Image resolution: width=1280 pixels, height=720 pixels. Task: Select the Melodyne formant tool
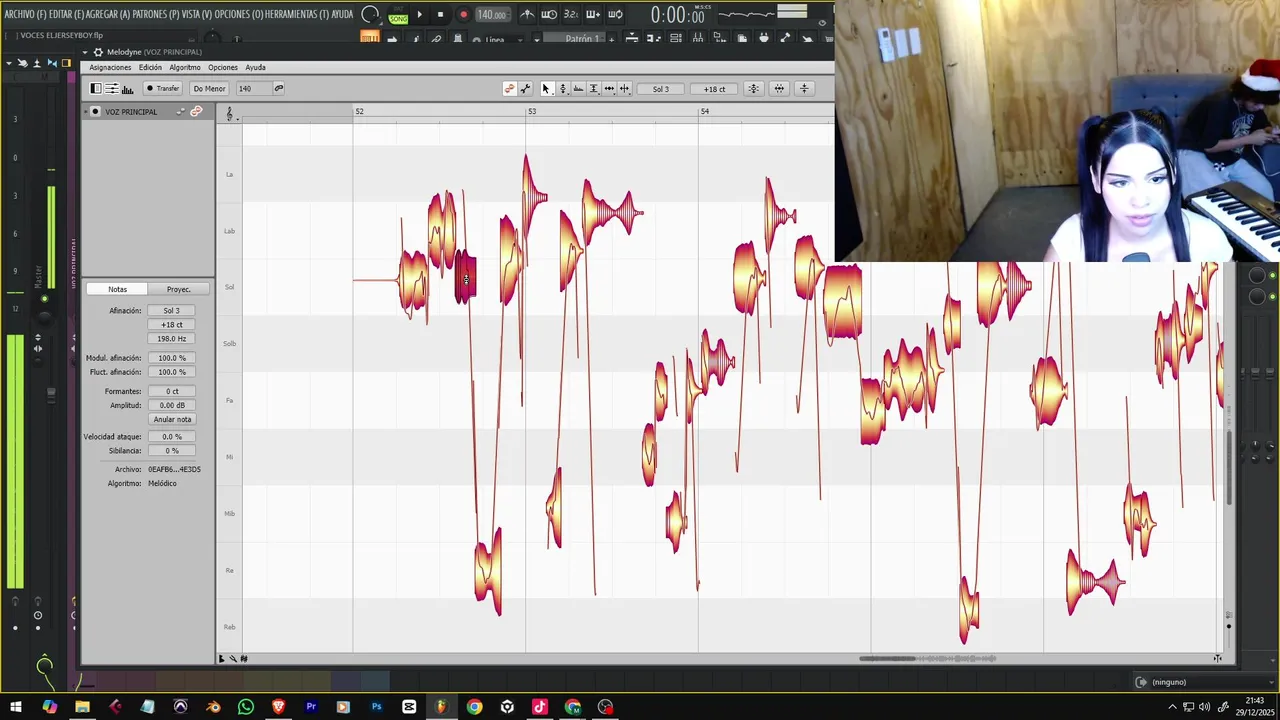pyautogui.click(x=578, y=89)
